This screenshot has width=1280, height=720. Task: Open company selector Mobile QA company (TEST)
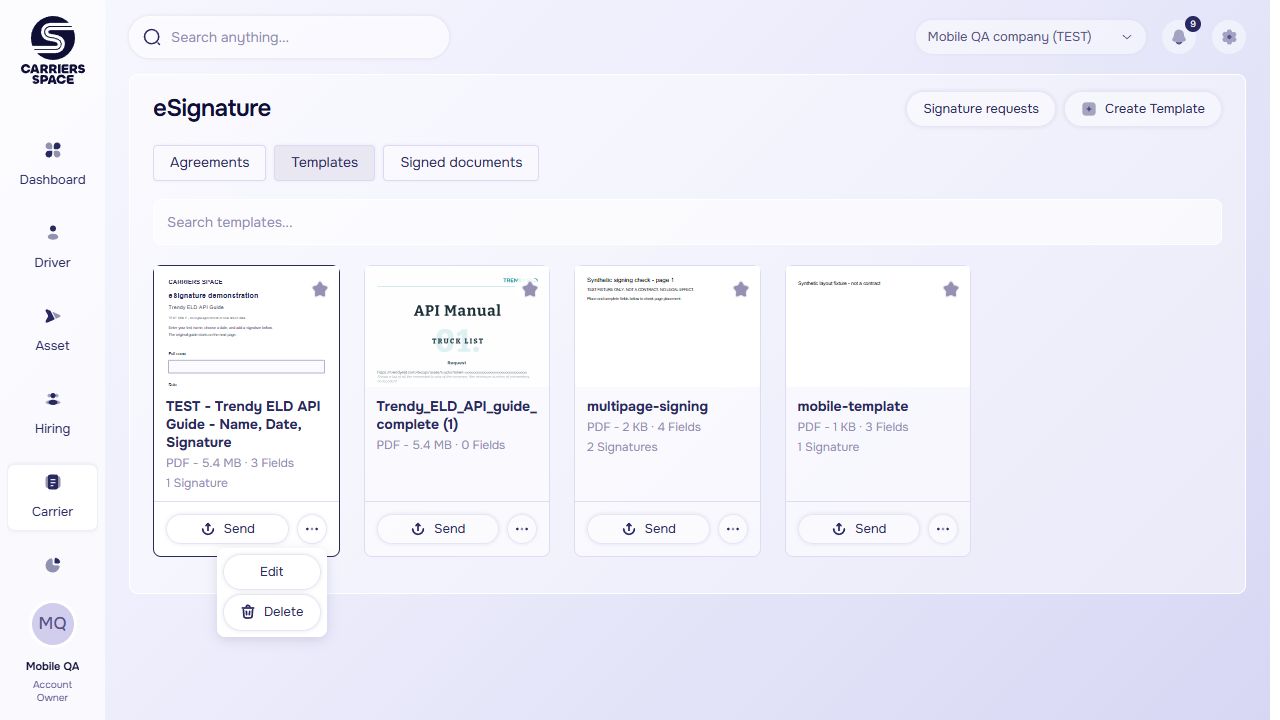coord(1030,37)
